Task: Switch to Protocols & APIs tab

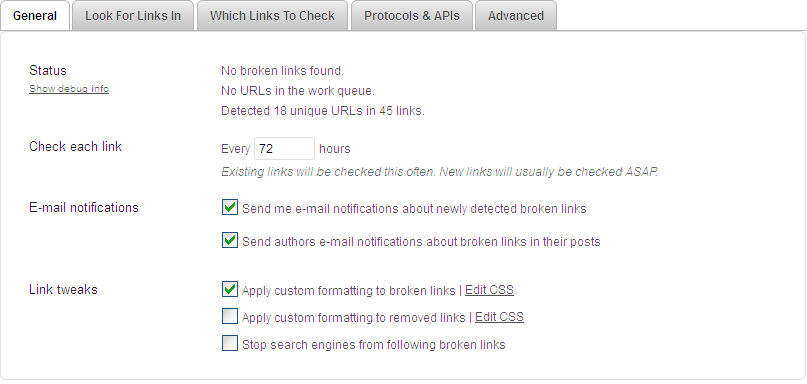Action: (x=412, y=16)
